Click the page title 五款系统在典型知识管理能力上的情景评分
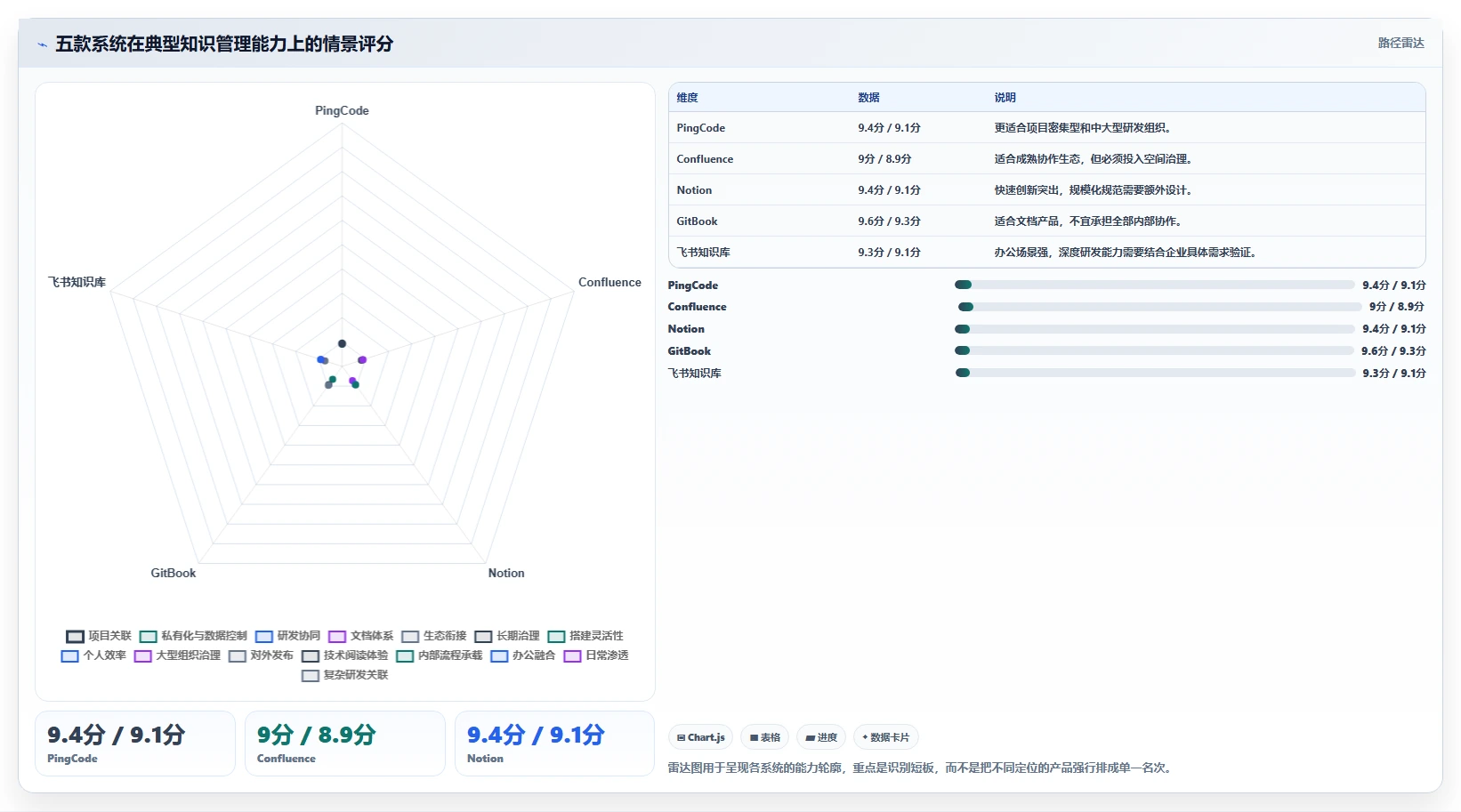This screenshot has height=812, width=1461. (224, 44)
